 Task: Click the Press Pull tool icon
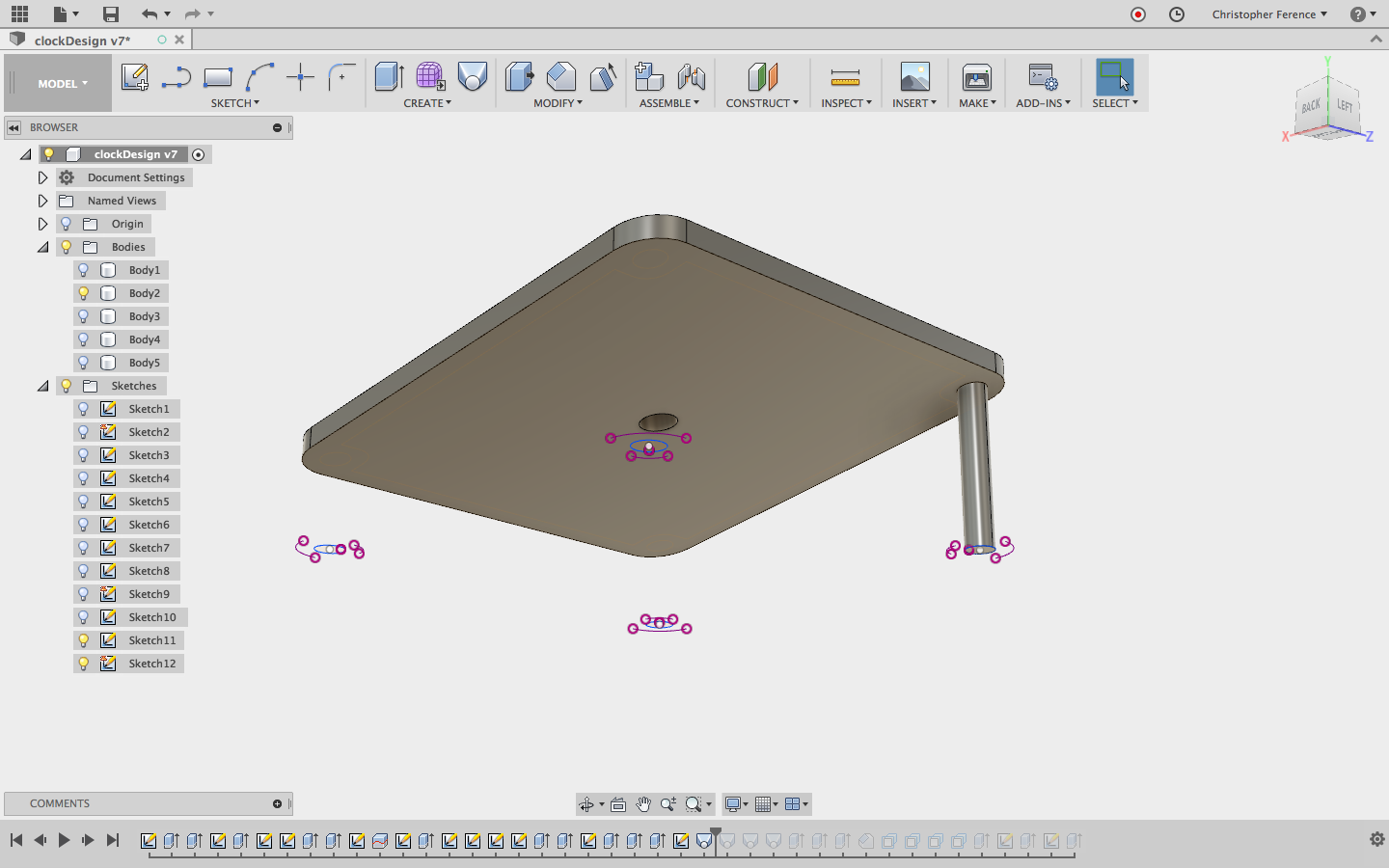pos(519,76)
